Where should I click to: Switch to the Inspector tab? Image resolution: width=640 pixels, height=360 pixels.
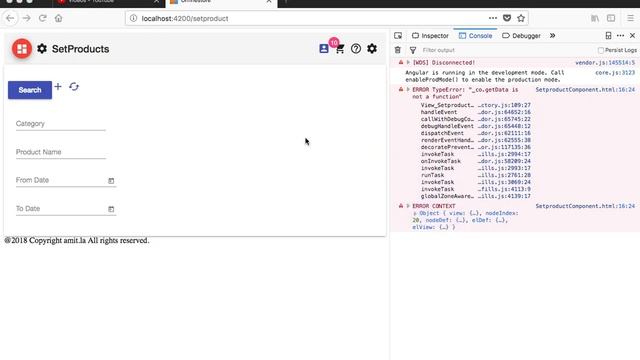point(430,36)
